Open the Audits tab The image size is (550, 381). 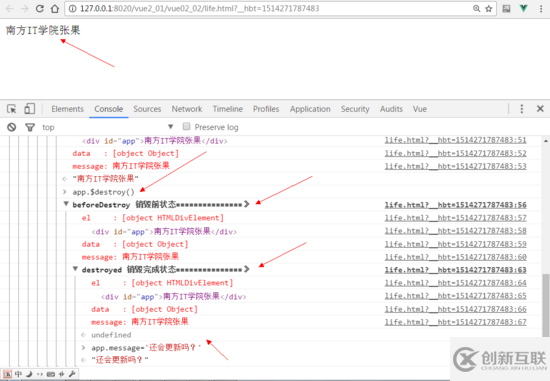(391, 109)
